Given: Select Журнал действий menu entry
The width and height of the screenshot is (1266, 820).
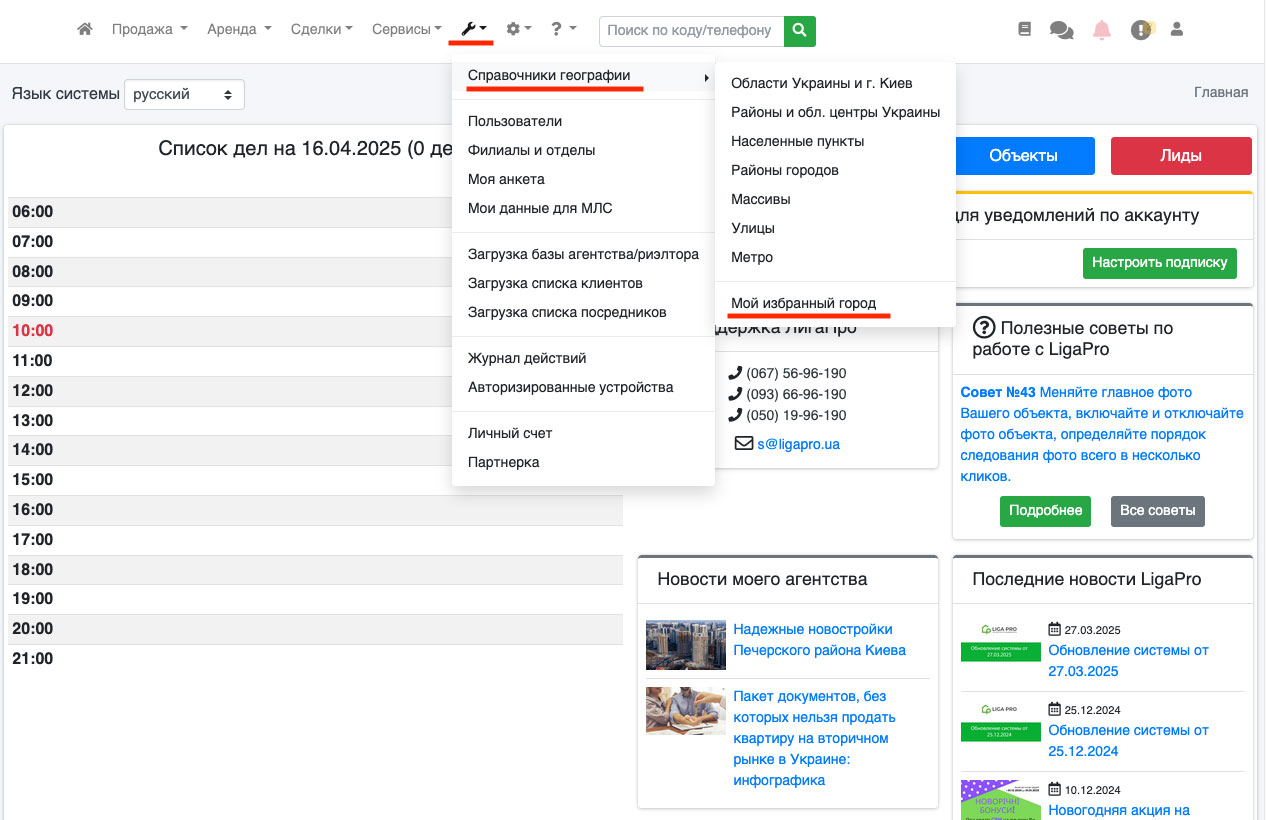Looking at the screenshot, I should click(527, 358).
